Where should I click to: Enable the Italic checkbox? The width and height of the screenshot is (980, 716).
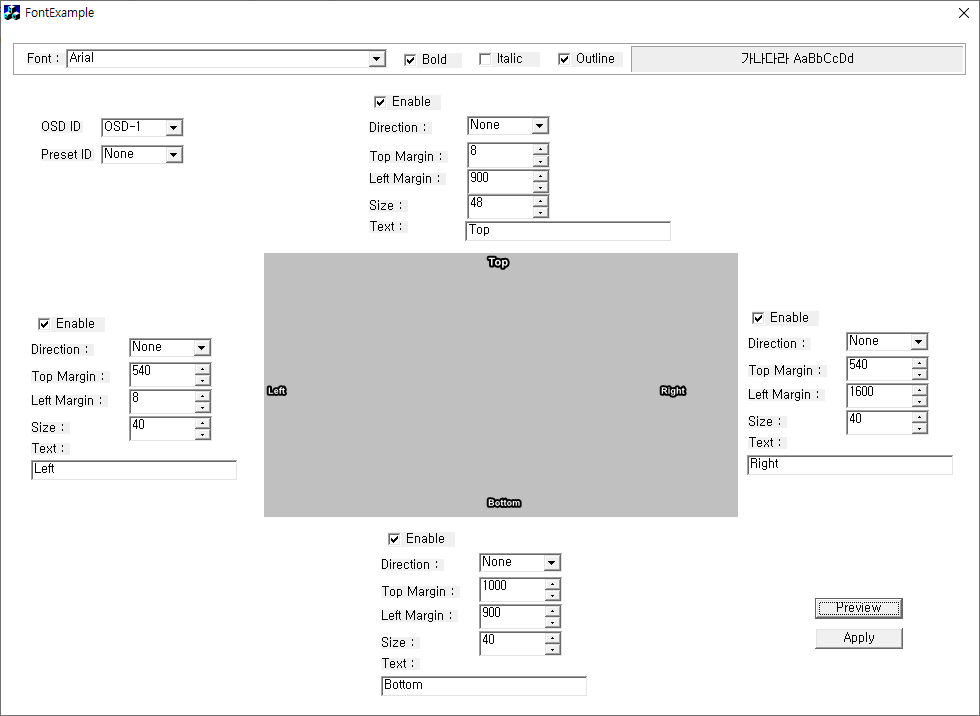click(485, 59)
